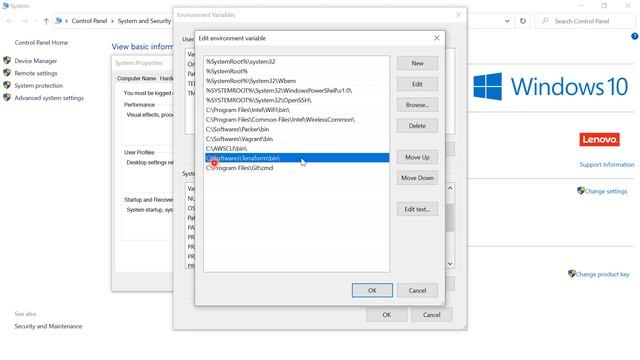Go up one level in Control Panel
Screen dimensions: 640x360
pyautogui.click(x=46, y=21)
